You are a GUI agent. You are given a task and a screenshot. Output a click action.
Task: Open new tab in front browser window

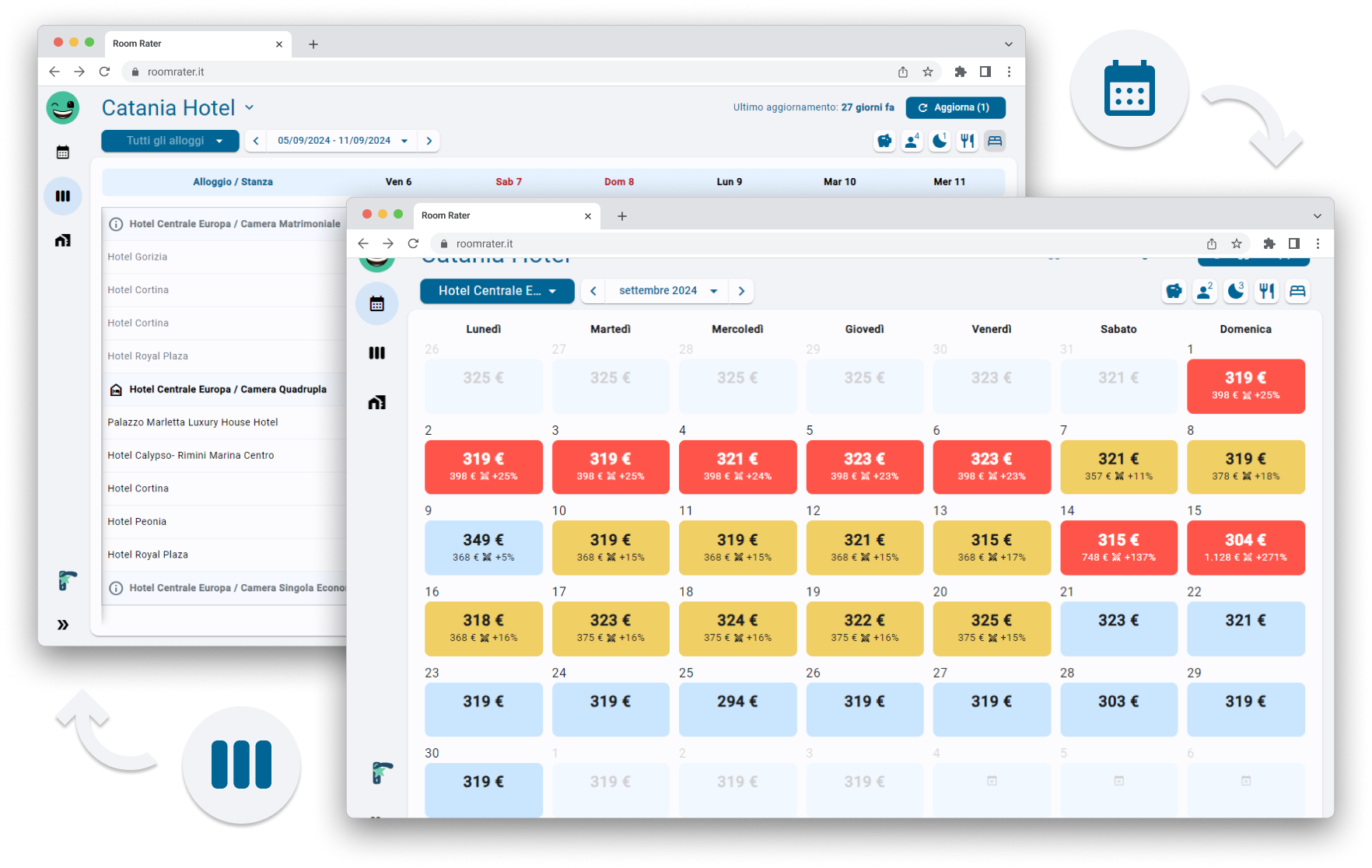tap(622, 216)
